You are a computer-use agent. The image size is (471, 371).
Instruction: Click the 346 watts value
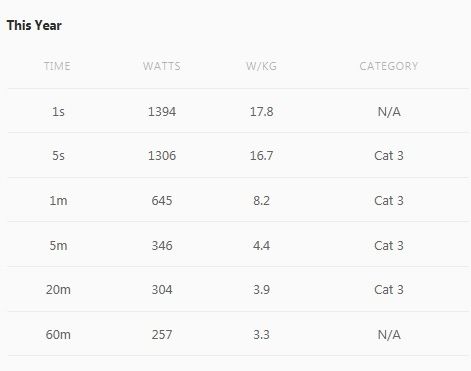[162, 246]
